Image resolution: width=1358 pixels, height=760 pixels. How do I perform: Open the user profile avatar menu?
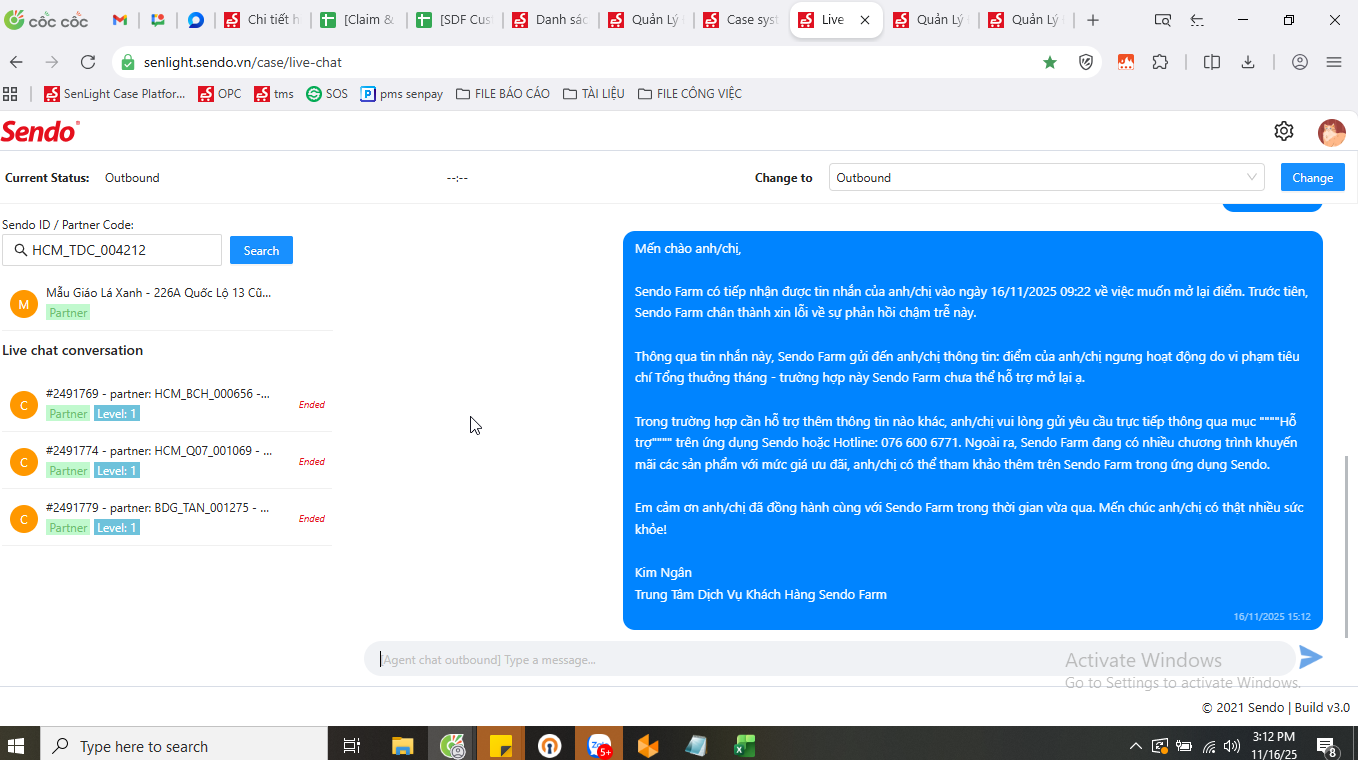pyautogui.click(x=1331, y=132)
